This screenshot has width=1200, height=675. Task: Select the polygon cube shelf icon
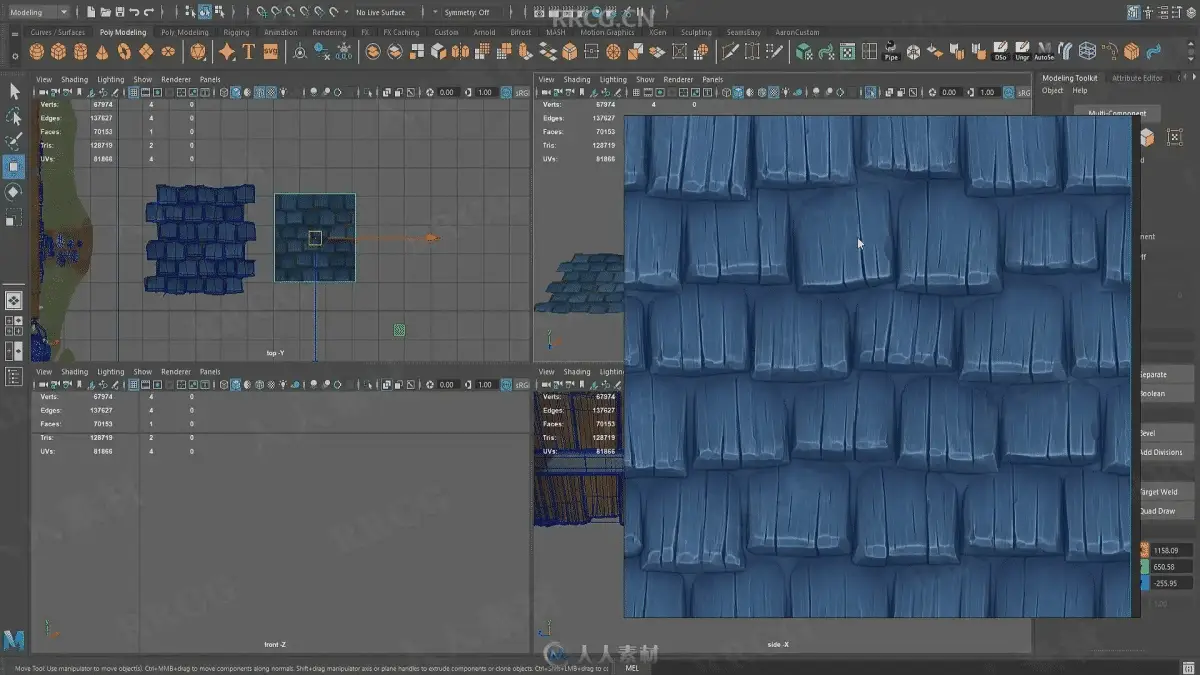point(59,52)
